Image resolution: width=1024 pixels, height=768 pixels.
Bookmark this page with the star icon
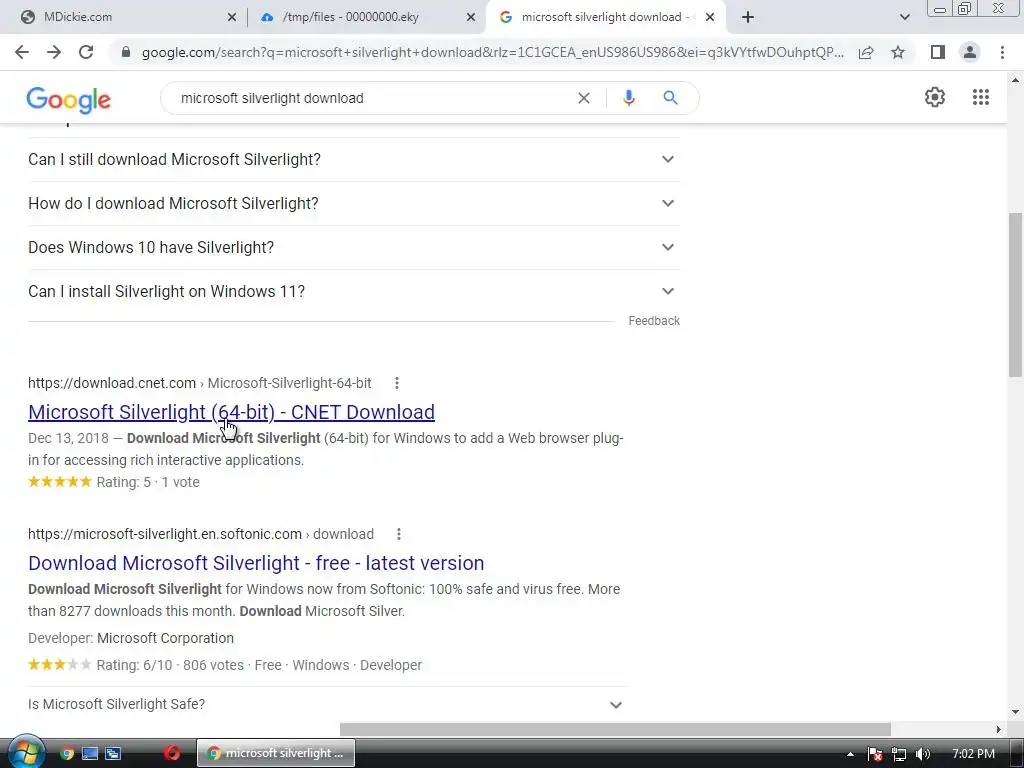tap(898, 52)
